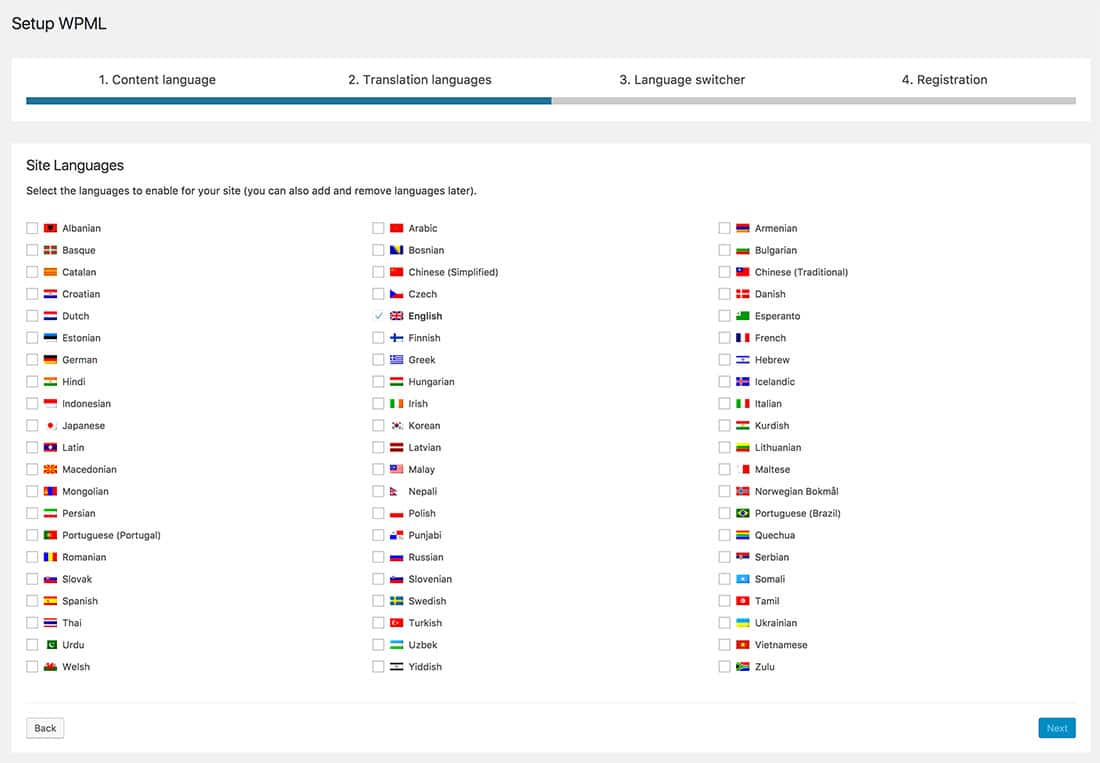Click the Maltese language label

coord(772,469)
